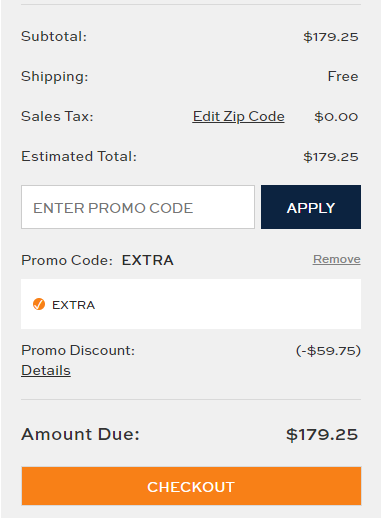Click the promo discount amount (-$59.75)
Image resolution: width=382 pixels, height=518 pixels.
pos(328,351)
